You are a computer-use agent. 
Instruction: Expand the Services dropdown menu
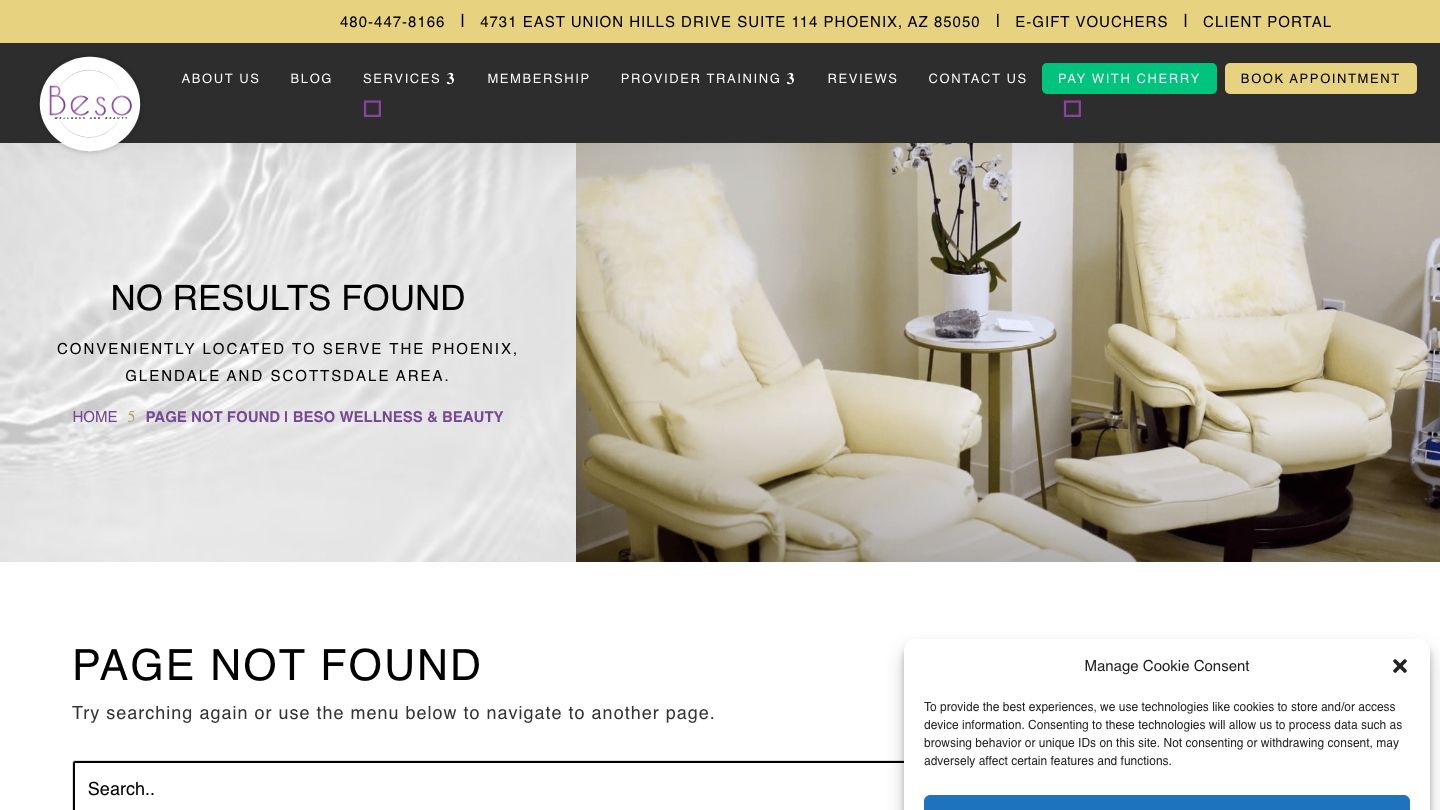pos(409,78)
